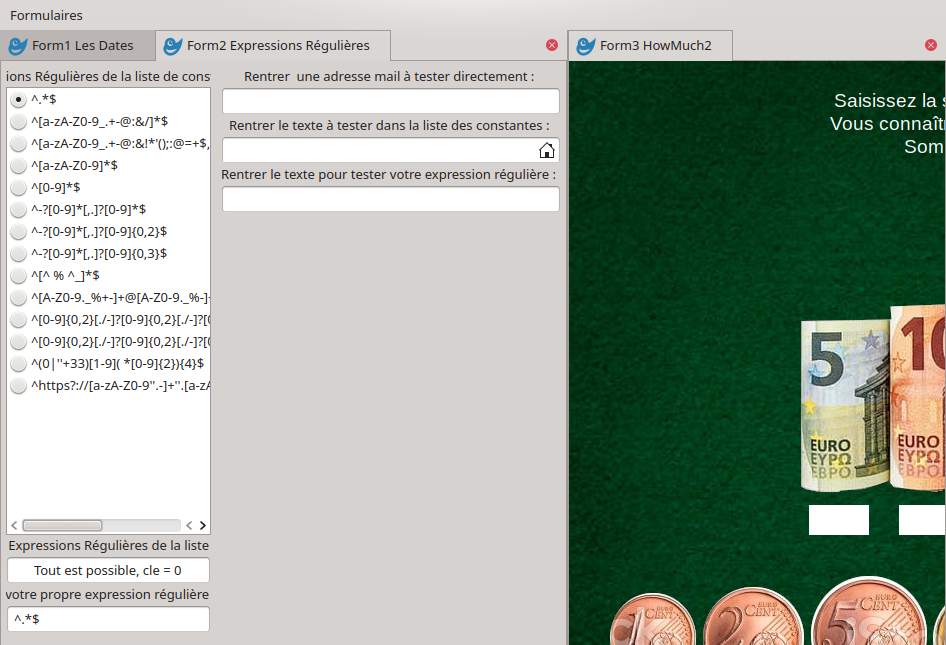Click the 'votre propre expression régulière' label
Viewport: 946px width, 645px height.
click(107, 595)
